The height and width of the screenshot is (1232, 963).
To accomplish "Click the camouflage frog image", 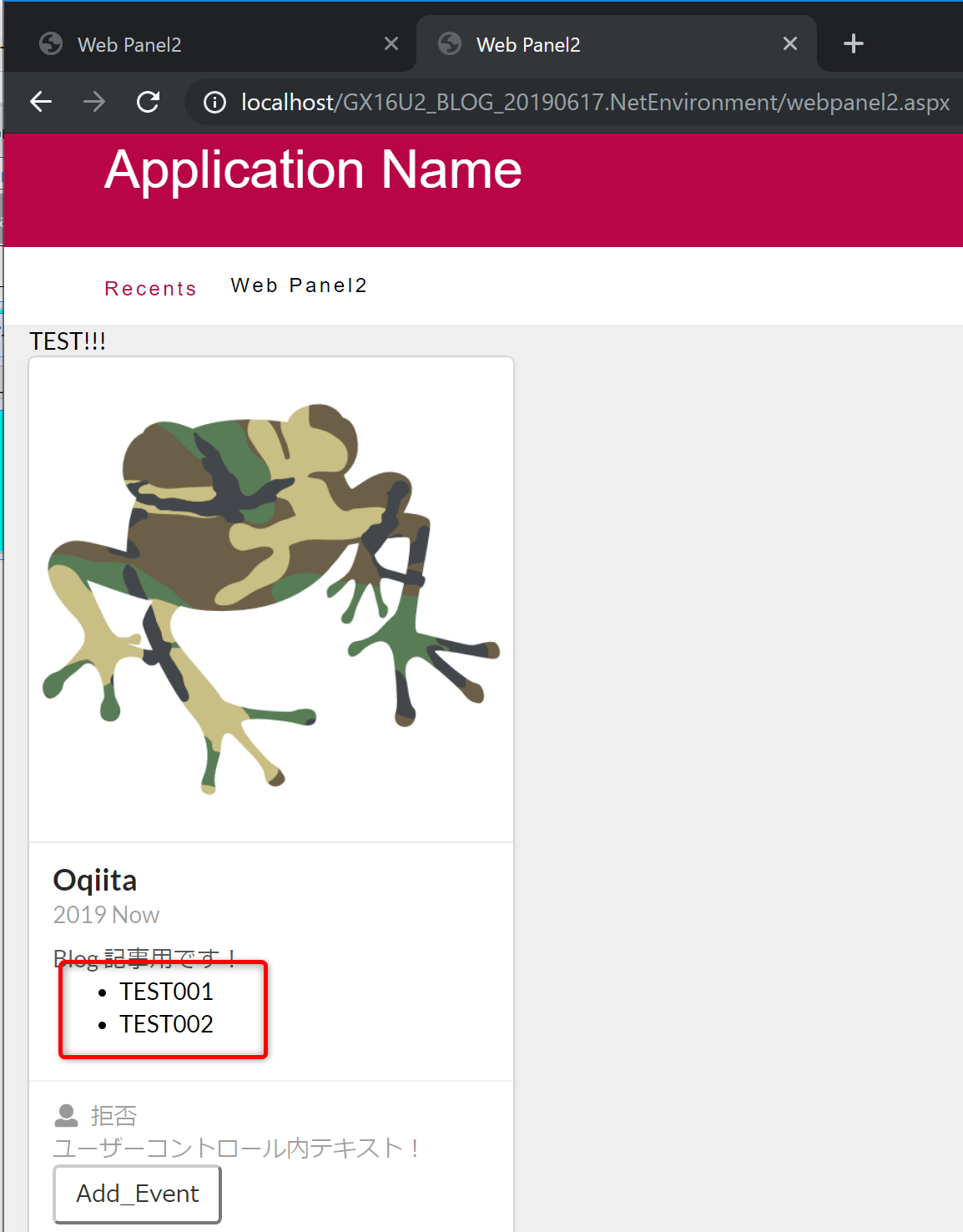I will pos(271,598).
